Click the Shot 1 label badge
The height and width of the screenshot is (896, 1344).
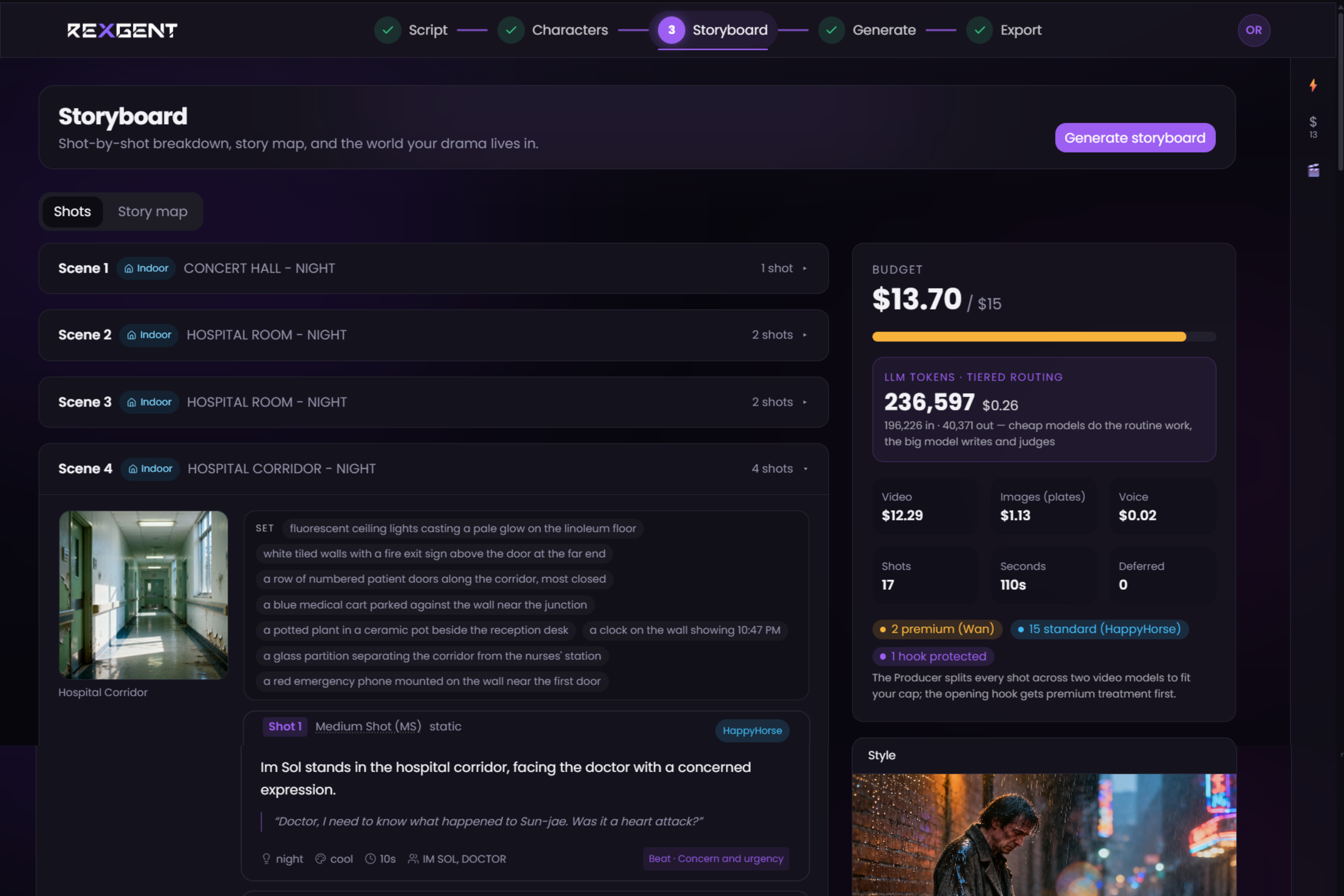pyautogui.click(x=285, y=727)
